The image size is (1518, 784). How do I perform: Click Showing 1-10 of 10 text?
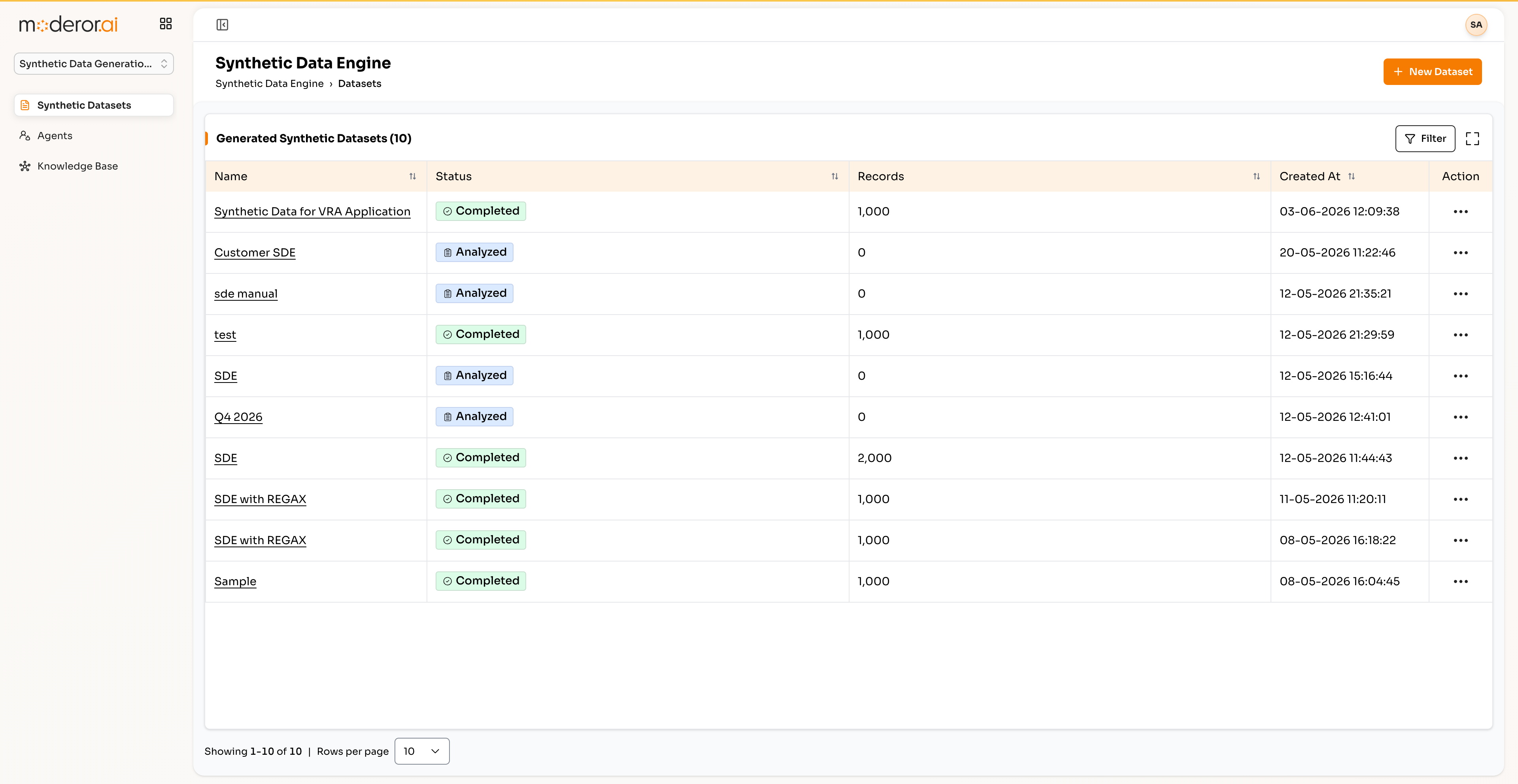tap(253, 751)
